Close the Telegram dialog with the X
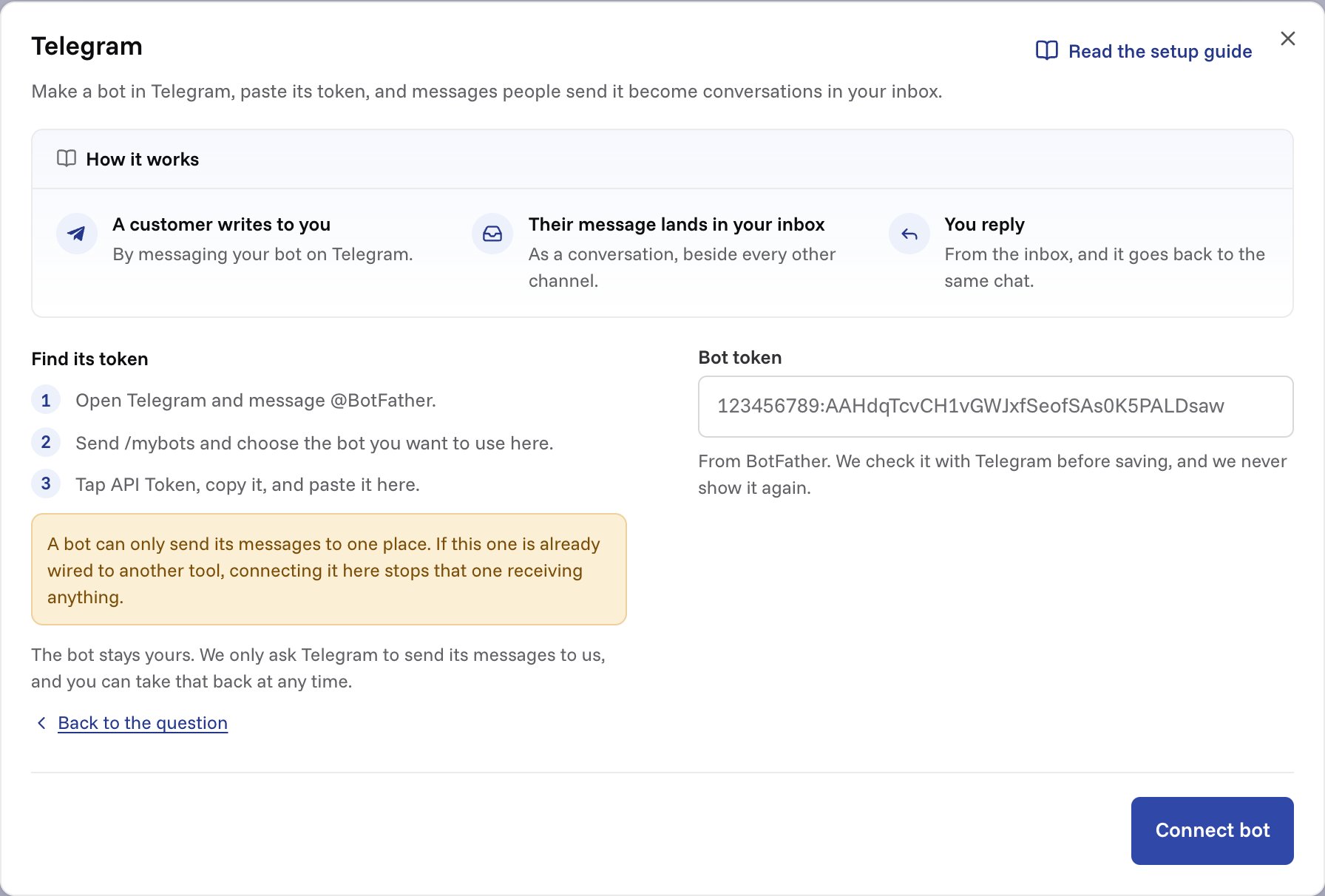1325x896 pixels. (1287, 38)
